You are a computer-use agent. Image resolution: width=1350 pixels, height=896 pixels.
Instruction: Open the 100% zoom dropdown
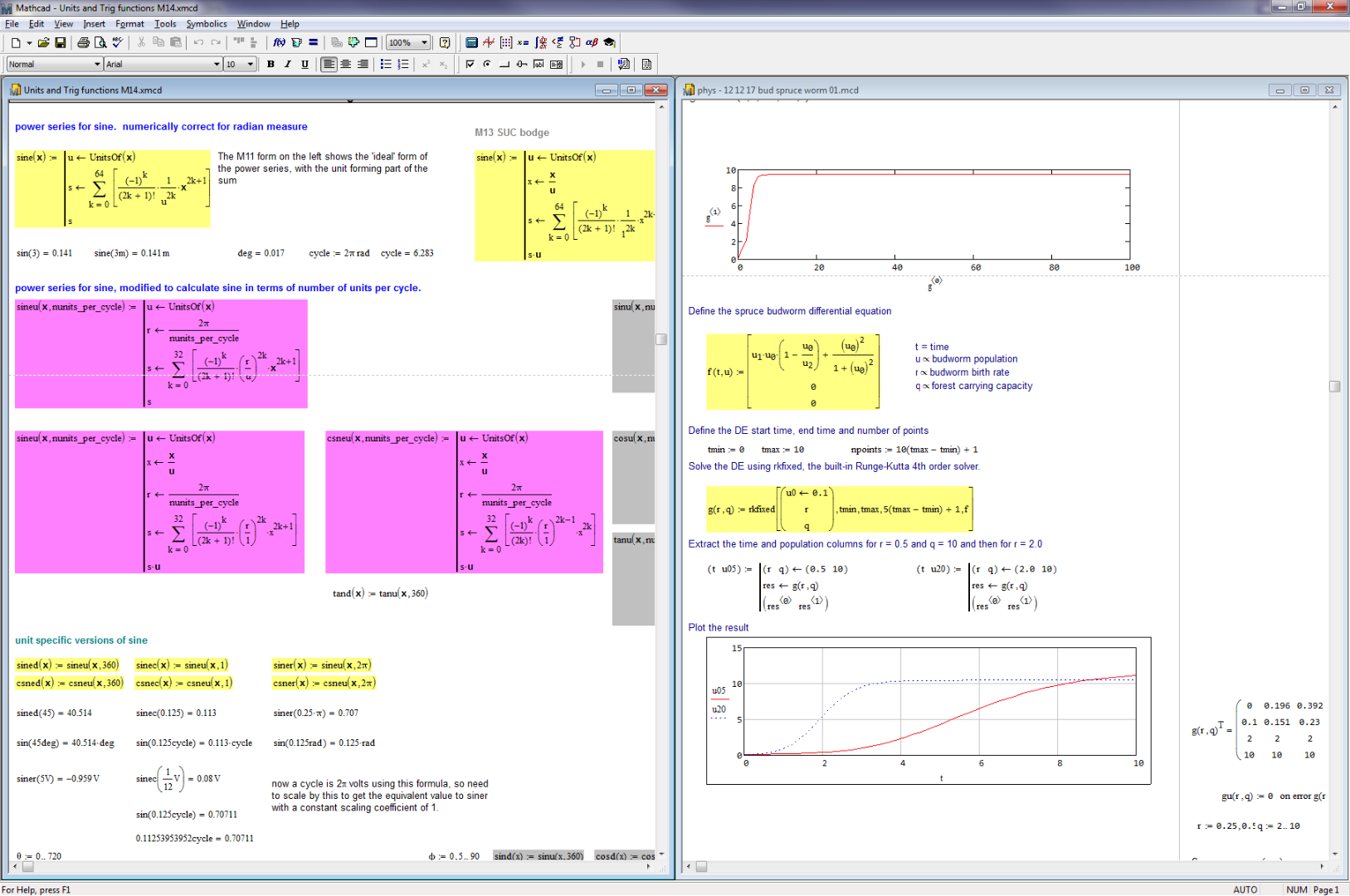pyautogui.click(x=408, y=42)
